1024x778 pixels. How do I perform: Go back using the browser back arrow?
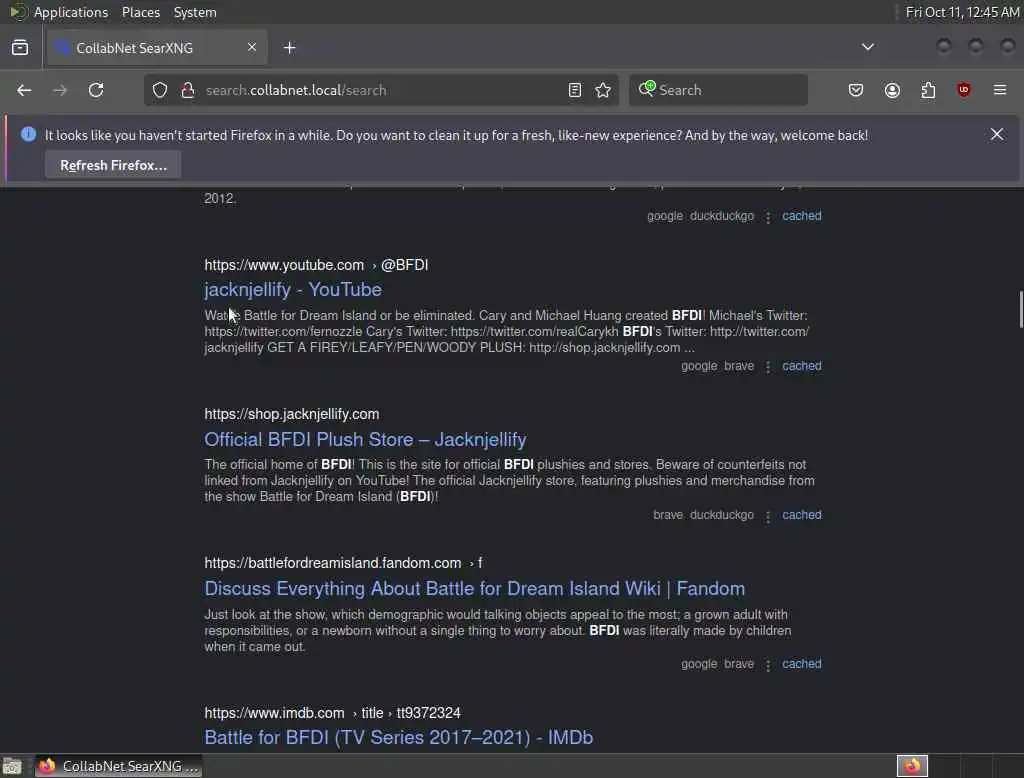[x=24, y=90]
